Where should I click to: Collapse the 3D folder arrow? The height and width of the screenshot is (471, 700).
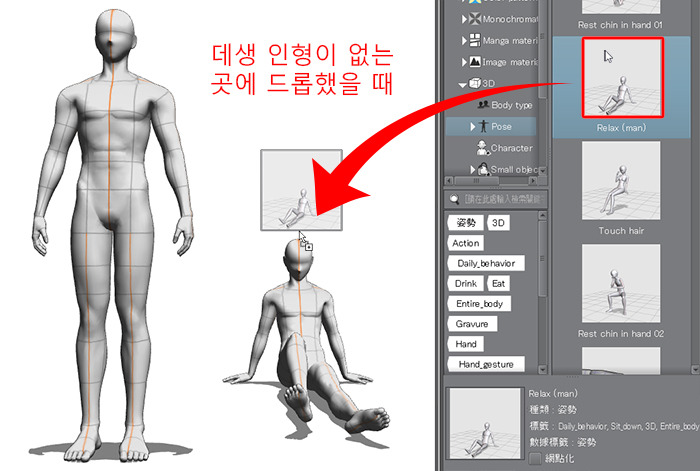[x=462, y=84]
